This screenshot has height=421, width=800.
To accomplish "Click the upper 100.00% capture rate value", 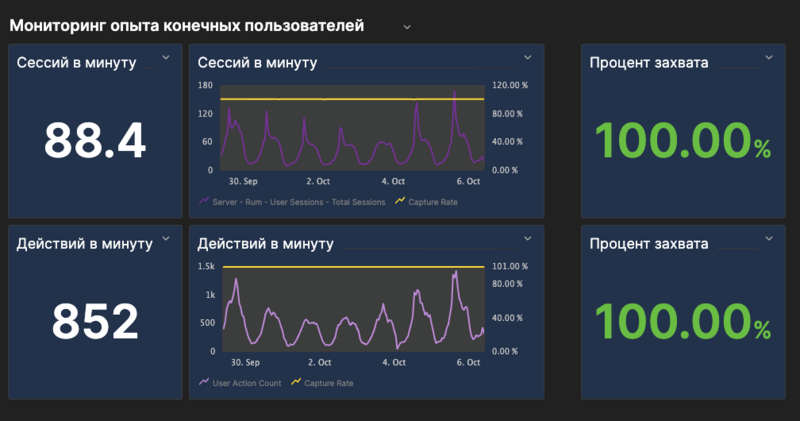I will coord(677,142).
